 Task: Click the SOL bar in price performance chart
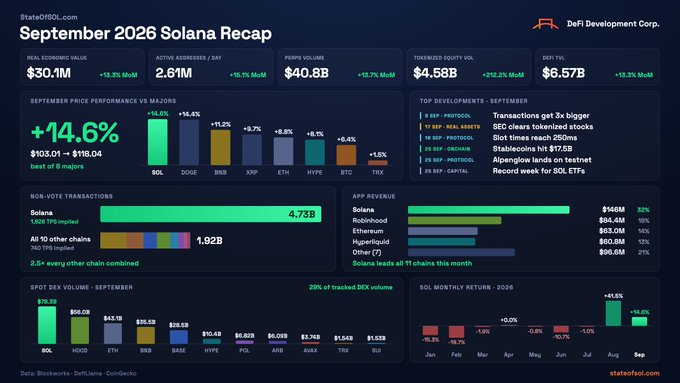click(x=157, y=142)
